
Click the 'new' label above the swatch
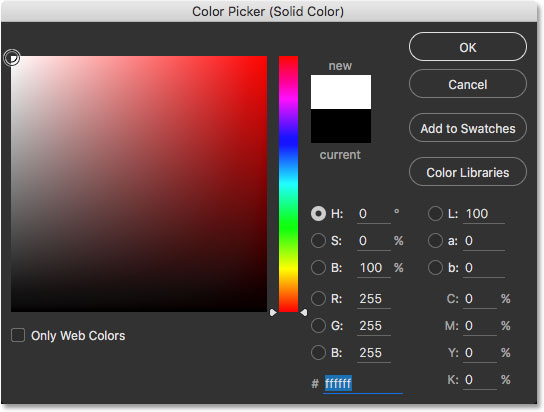(x=340, y=66)
